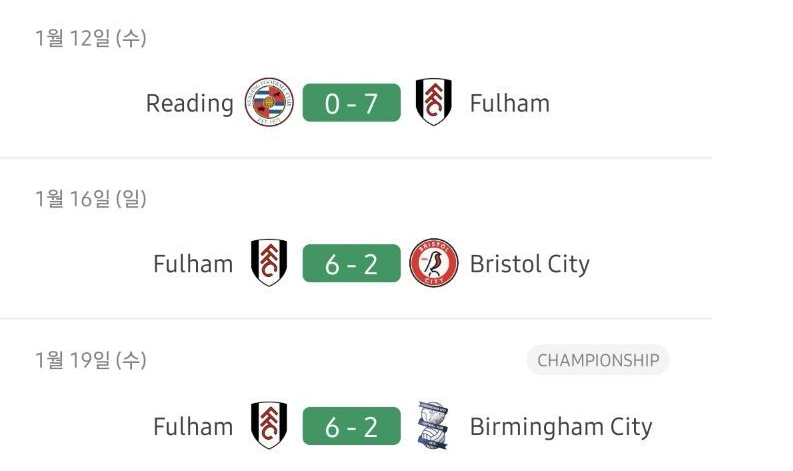Click Fulham crest in the Bristol City match
This screenshot has width=793, height=471.
coord(269,264)
